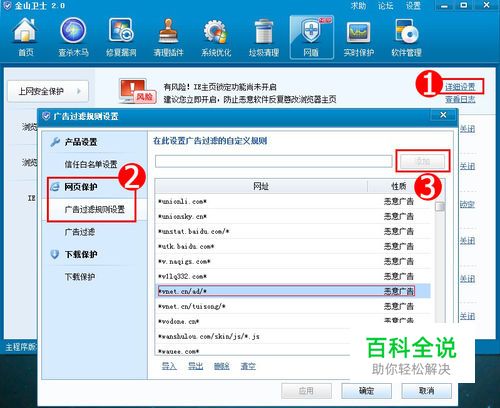Click the 导入 import link
Screen dimensions: 500x408
169,366
